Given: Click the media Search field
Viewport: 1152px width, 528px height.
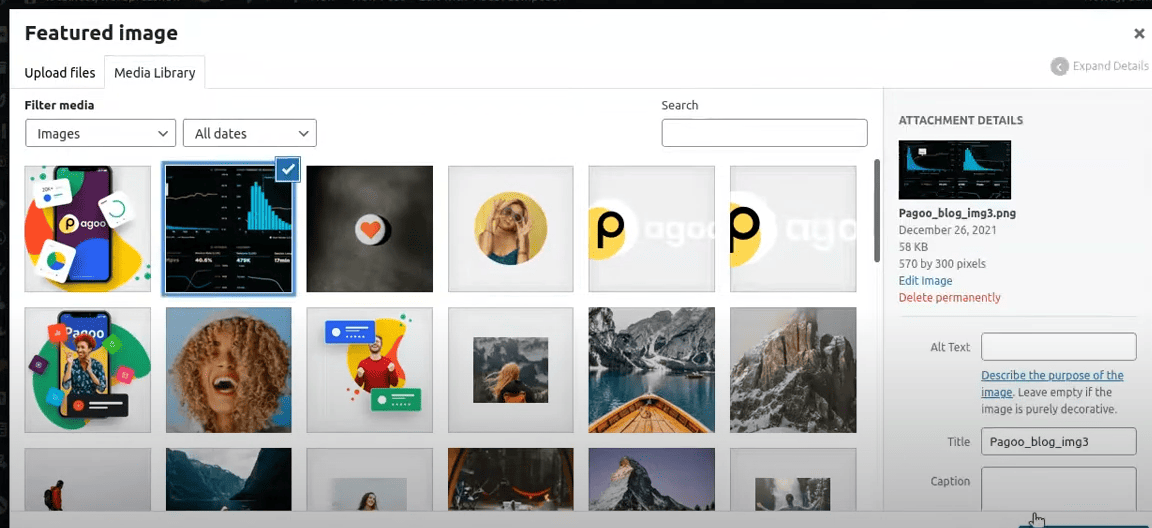Looking at the screenshot, I should (764, 133).
